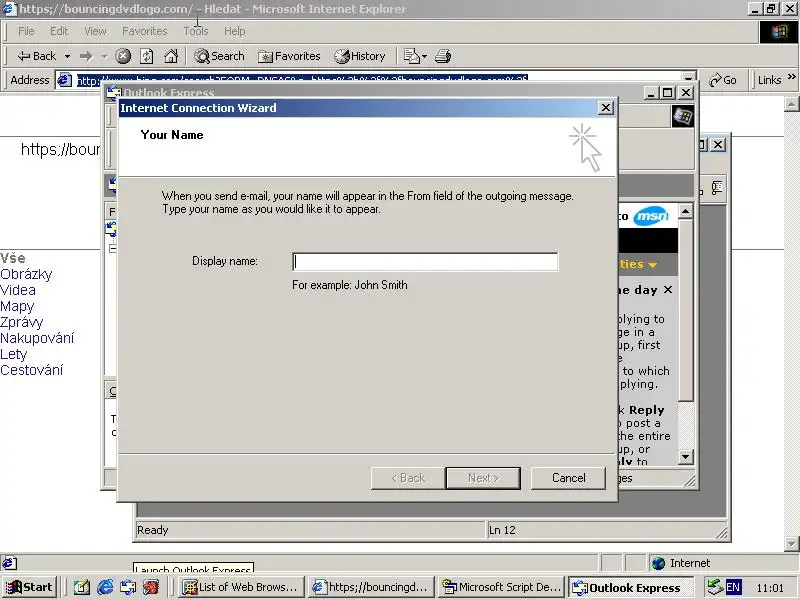The image size is (800, 600).
Task: Click the Mail icon in IE toolbar
Action: pyautogui.click(x=411, y=56)
